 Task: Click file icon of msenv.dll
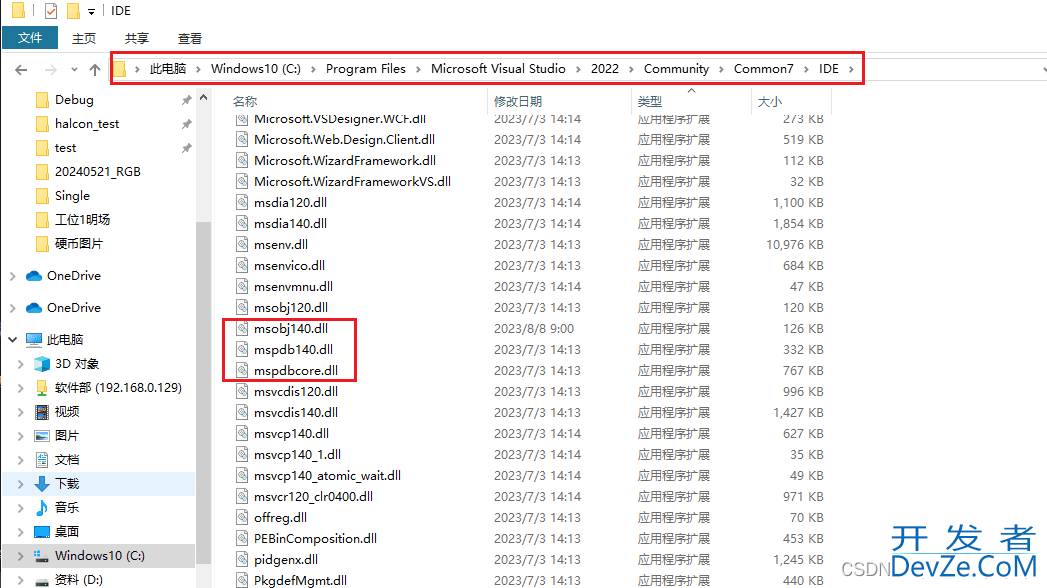click(242, 244)
